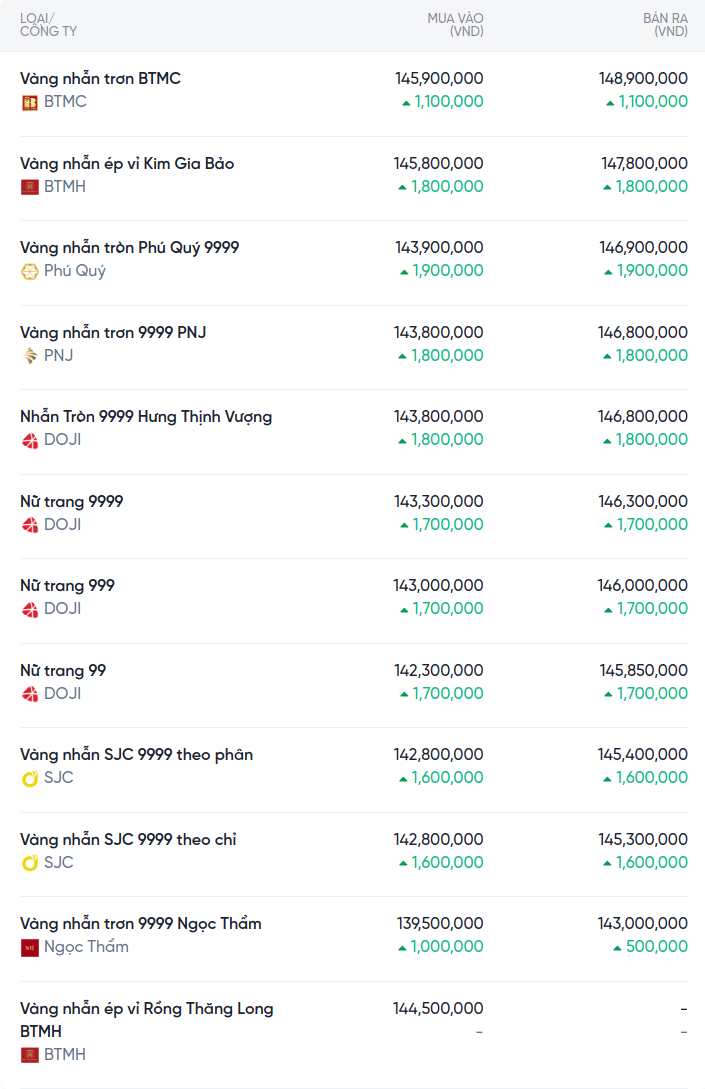Open Vàng nhẫn tròn Phú Quý 9999
This screenshot has height=1089, width=705.
(129, 247)
